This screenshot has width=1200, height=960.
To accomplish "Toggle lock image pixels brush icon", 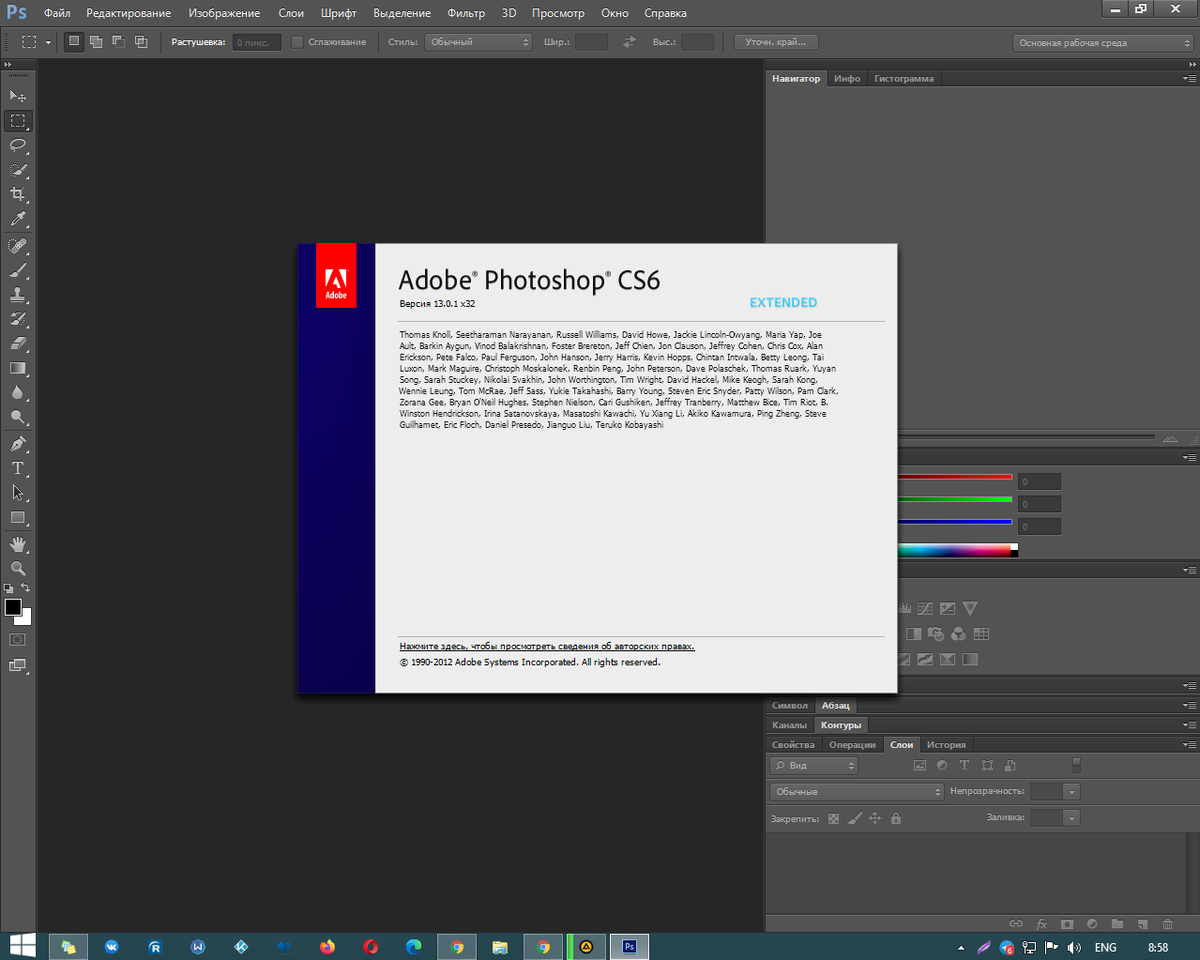I will tap(854, 818).
